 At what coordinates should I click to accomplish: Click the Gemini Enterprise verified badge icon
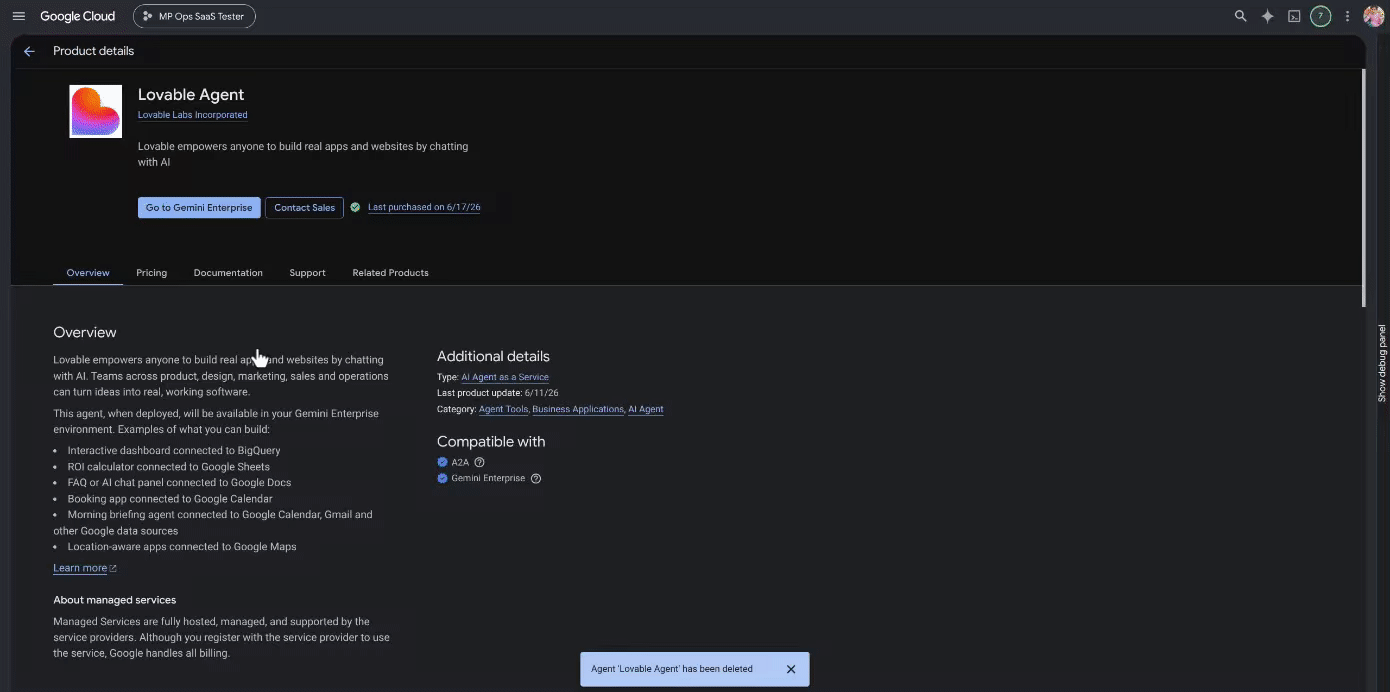442,478
